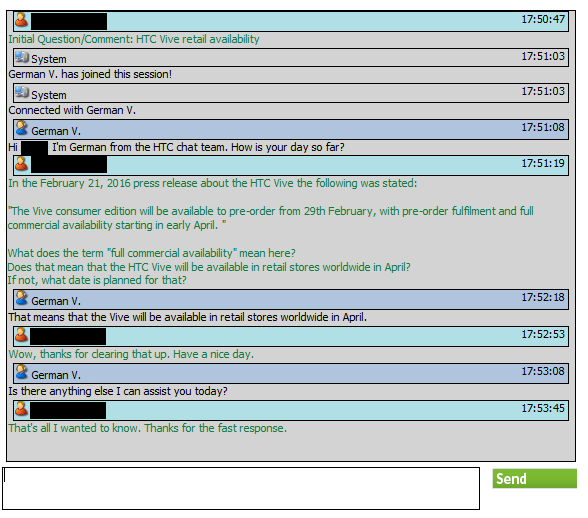Click 'Connected with German V.' message
This screenshot has height=518, width=588.
pyautogui.click(x=72, y=110)
